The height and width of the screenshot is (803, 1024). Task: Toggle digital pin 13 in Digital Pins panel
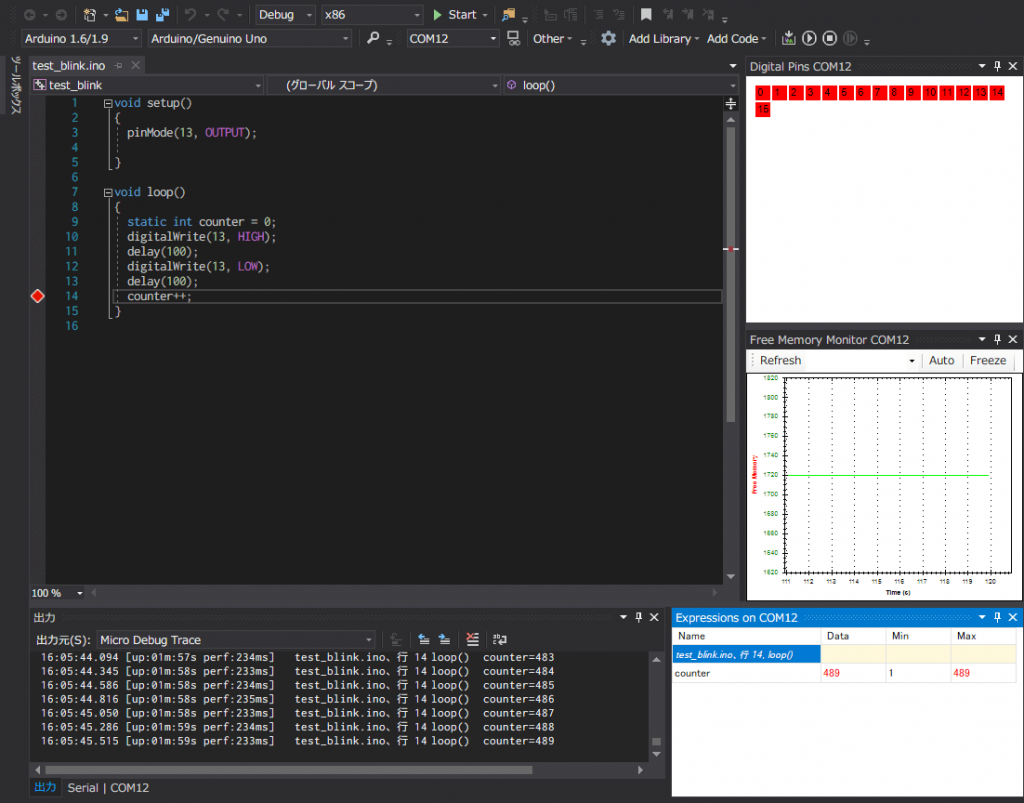pos(981,92)
